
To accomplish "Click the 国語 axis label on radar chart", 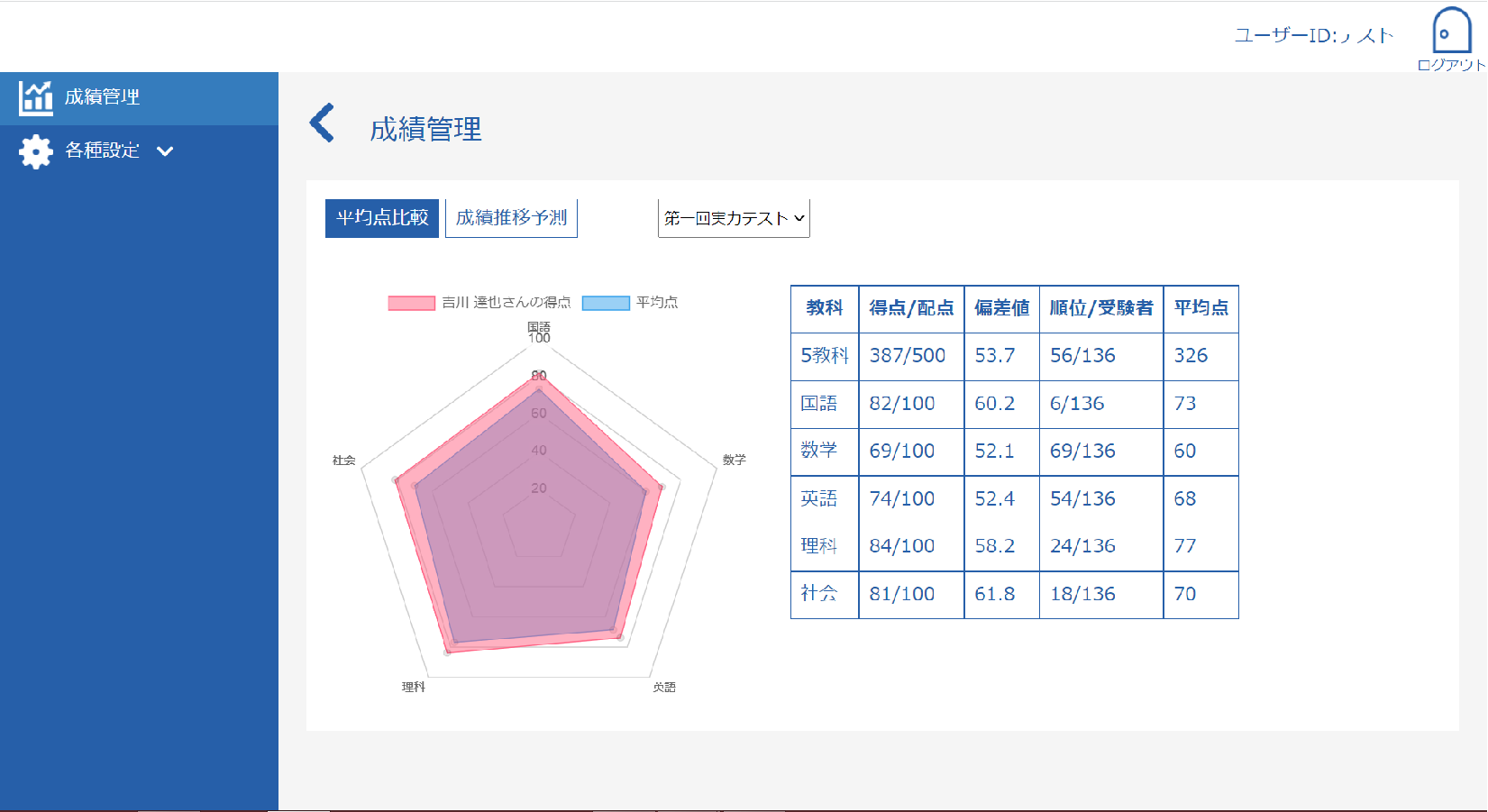I will pyautogui.click(x=539, y=326).
